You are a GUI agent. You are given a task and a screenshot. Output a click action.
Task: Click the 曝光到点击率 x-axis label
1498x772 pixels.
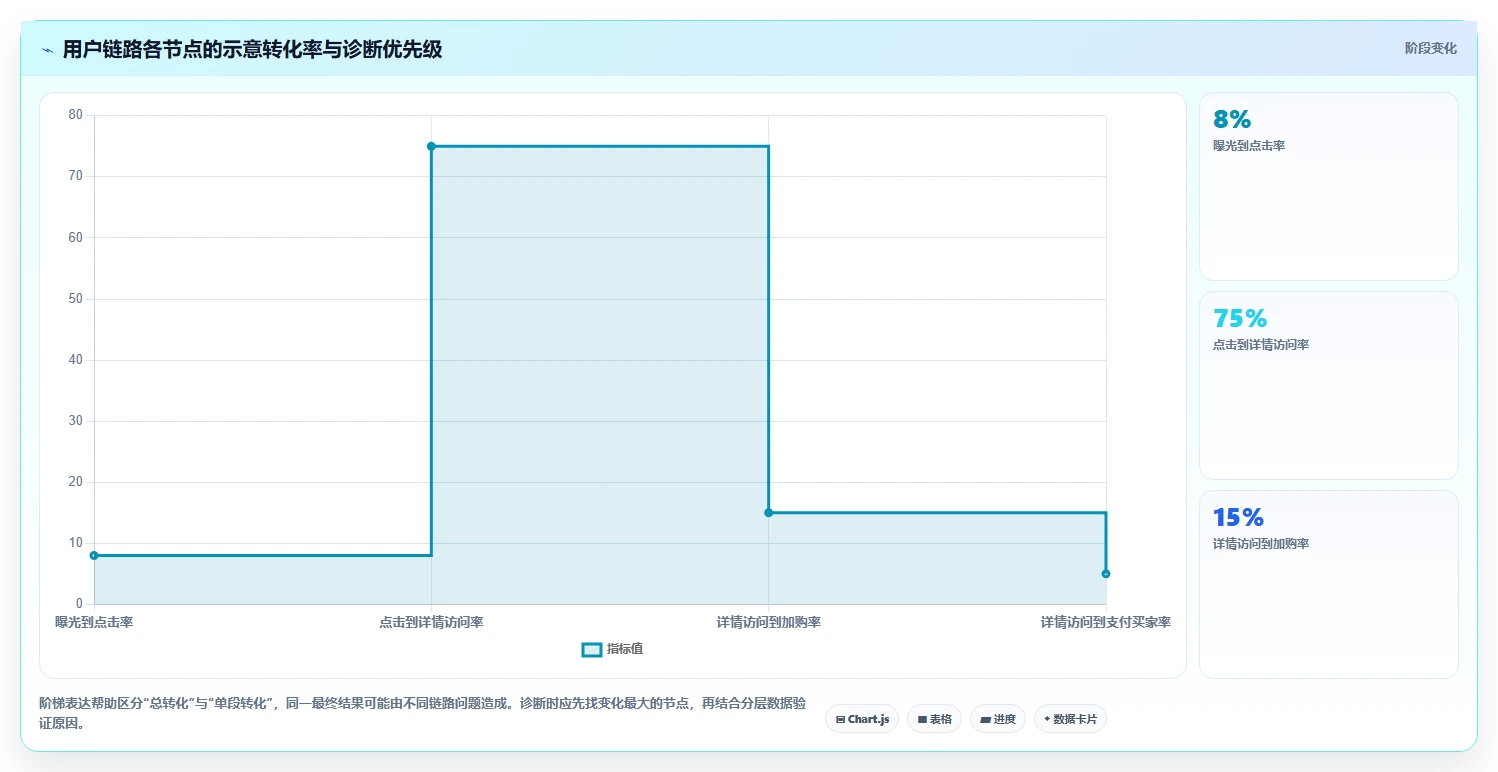click(x=94, y=622)
